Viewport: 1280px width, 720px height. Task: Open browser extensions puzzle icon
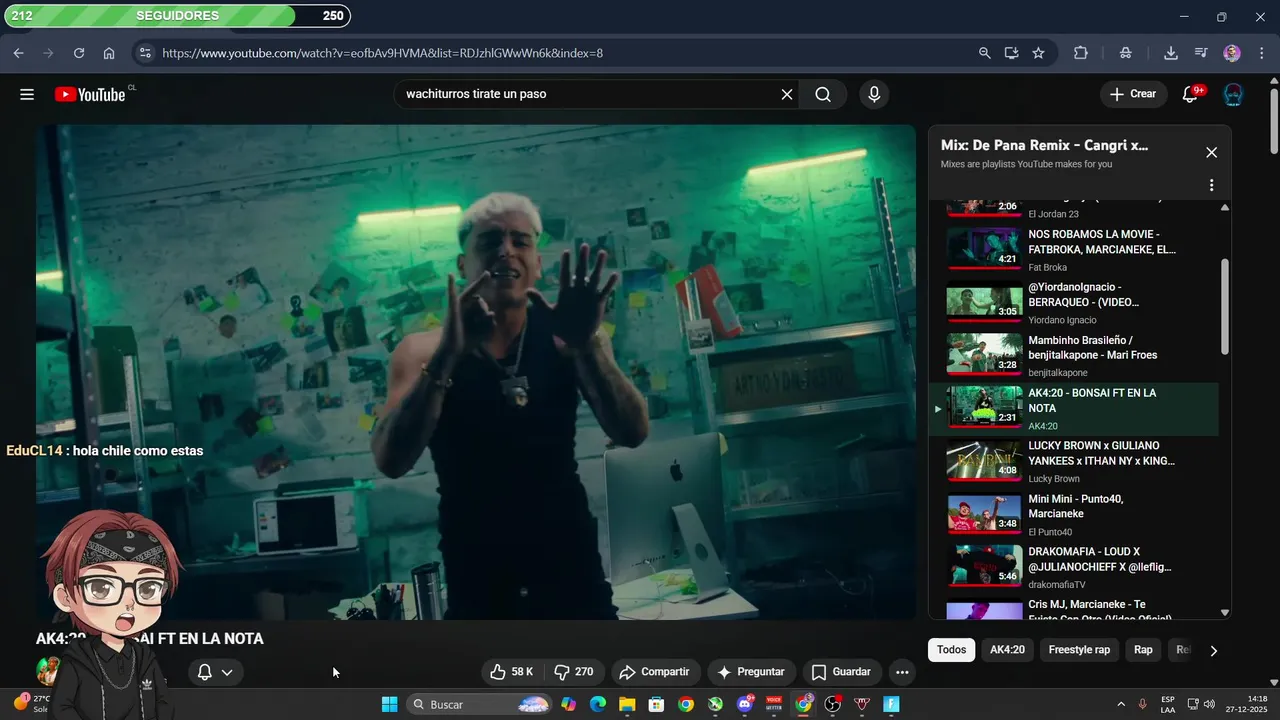click(1081, 53)
